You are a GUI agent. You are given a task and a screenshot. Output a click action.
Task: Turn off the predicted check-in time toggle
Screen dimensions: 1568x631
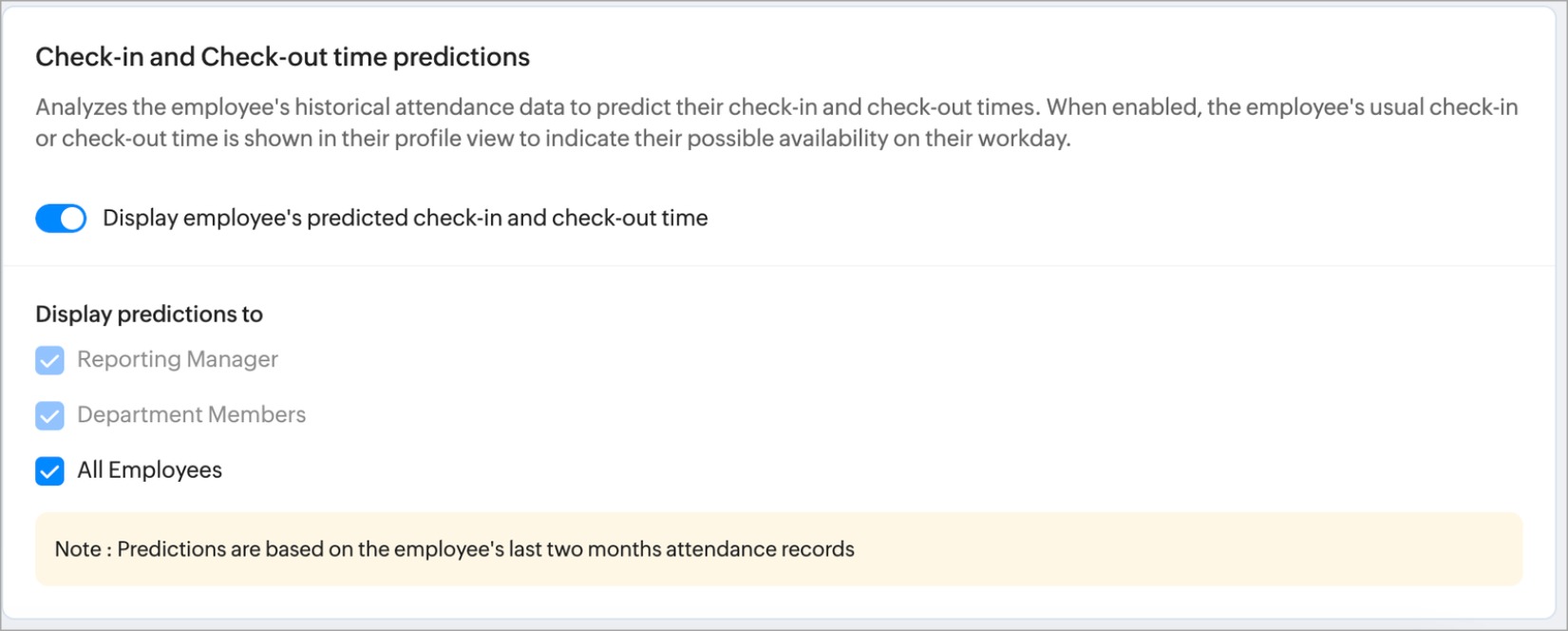click(x=61, y=219)
